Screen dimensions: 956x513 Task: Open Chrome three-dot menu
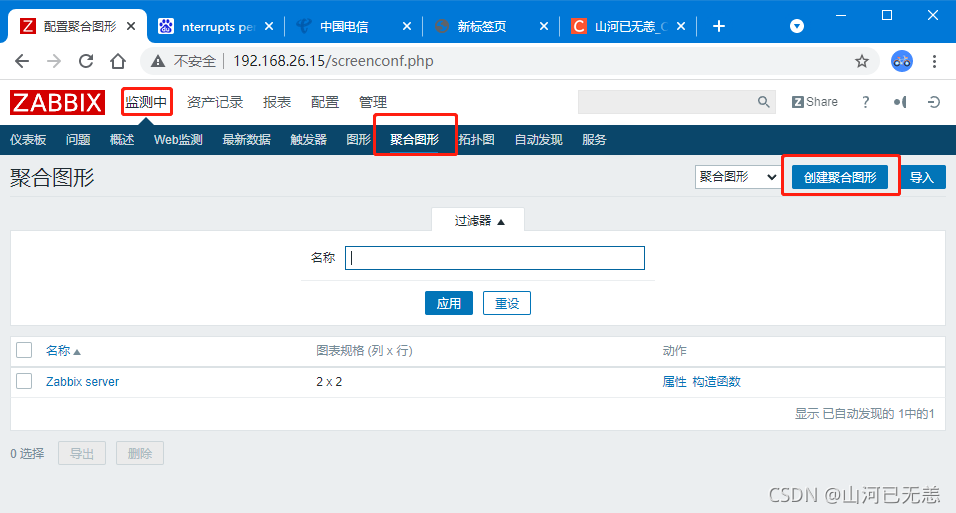tap(934, 61)
